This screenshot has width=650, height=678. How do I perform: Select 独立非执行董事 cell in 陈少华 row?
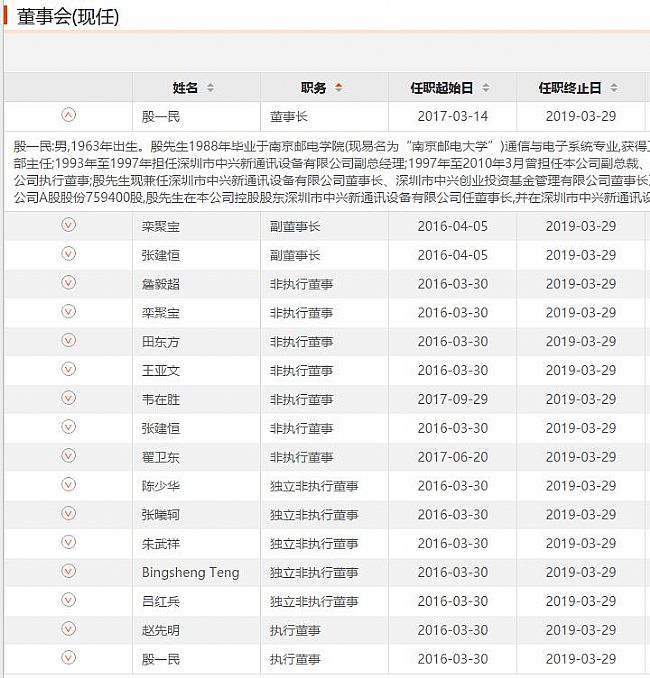(x=314, y=486)
